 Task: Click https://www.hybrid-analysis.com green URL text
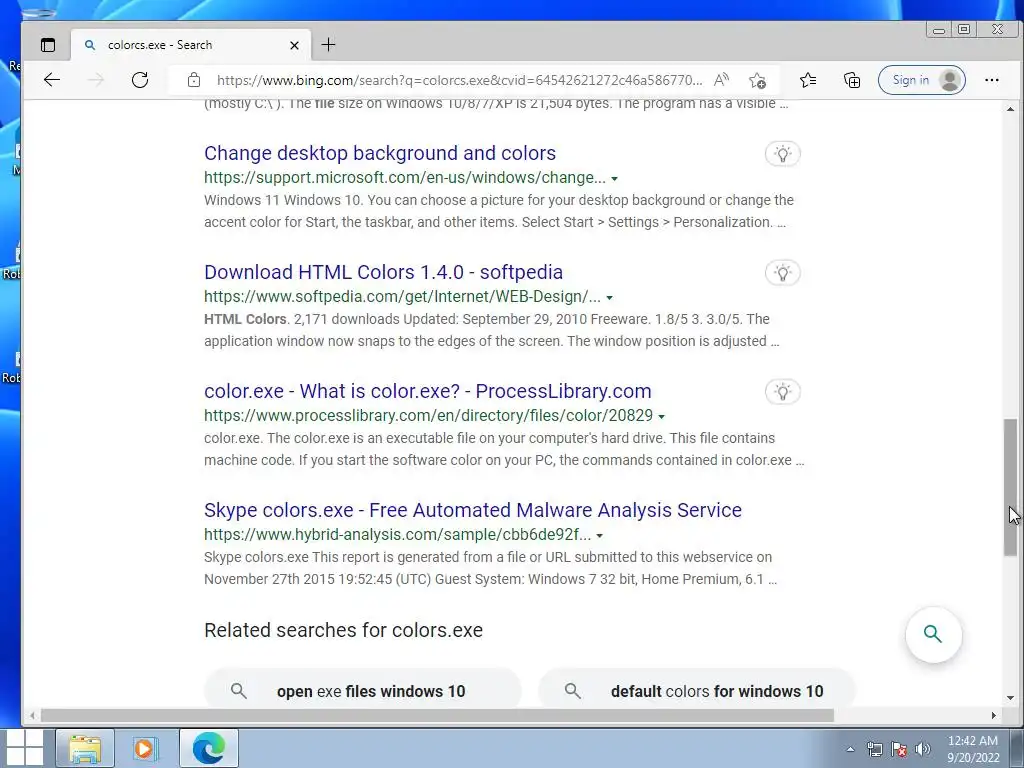tap(398, 534)
